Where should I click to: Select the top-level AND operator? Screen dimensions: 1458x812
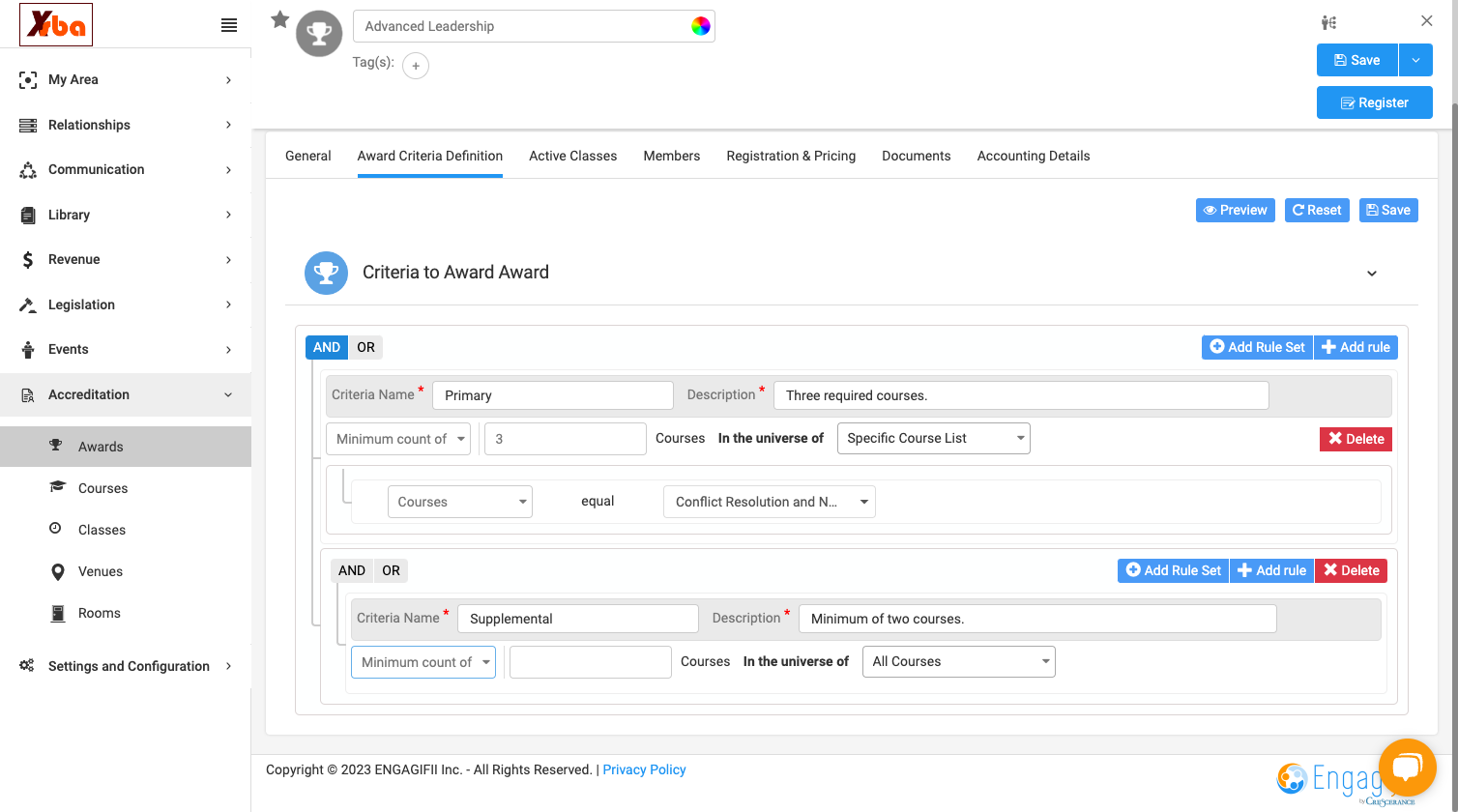coord(327,347)
